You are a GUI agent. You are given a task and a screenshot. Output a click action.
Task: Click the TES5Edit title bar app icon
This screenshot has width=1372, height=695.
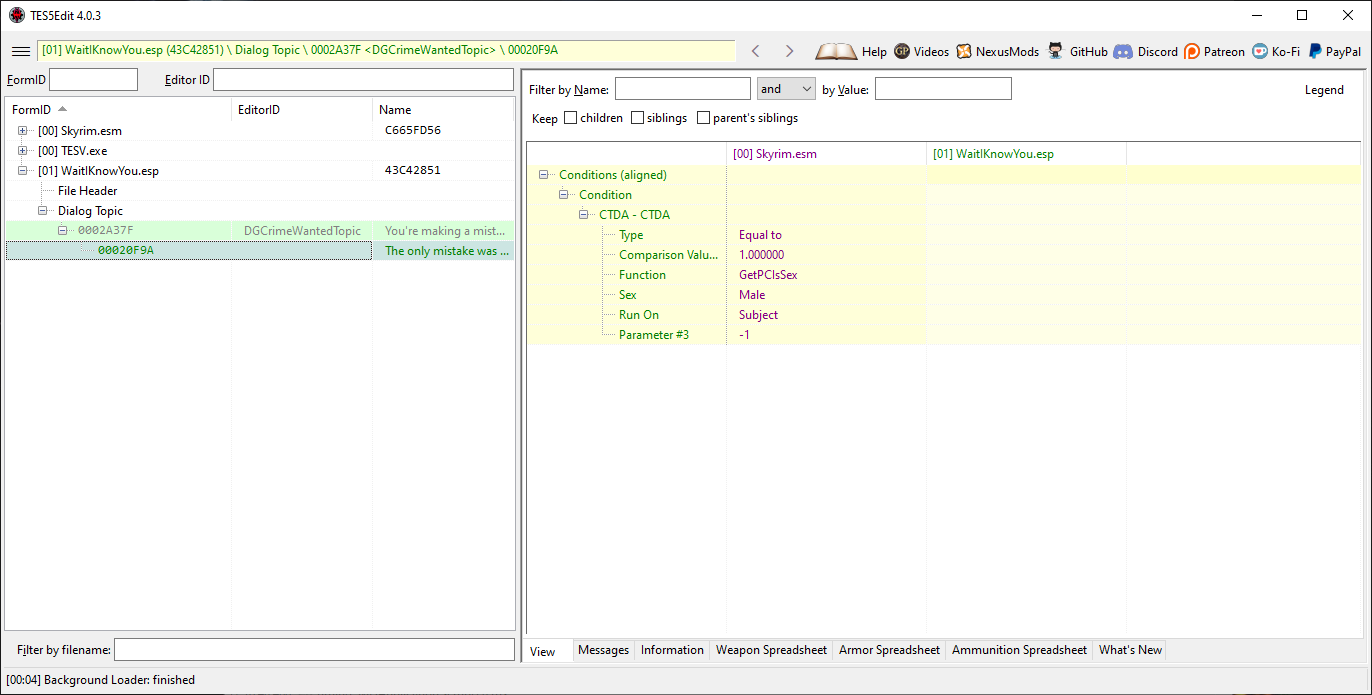(x=17, y=15)
